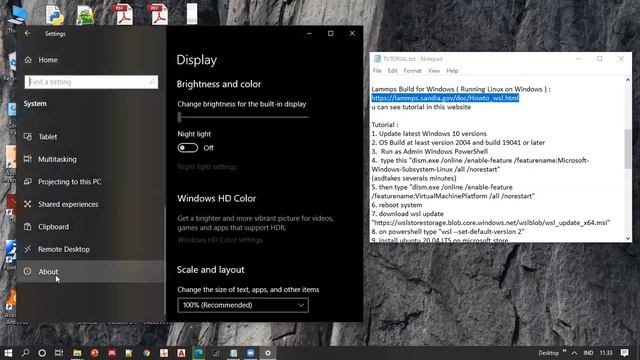Open the Adobe Acrobat red taskbar icon

[x=181, y=353]
